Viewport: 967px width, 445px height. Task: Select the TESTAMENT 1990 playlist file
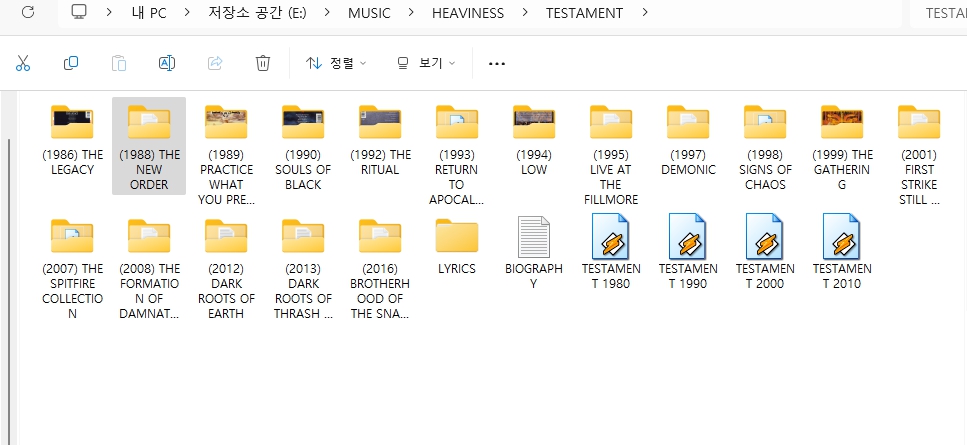tap(688, 253)
